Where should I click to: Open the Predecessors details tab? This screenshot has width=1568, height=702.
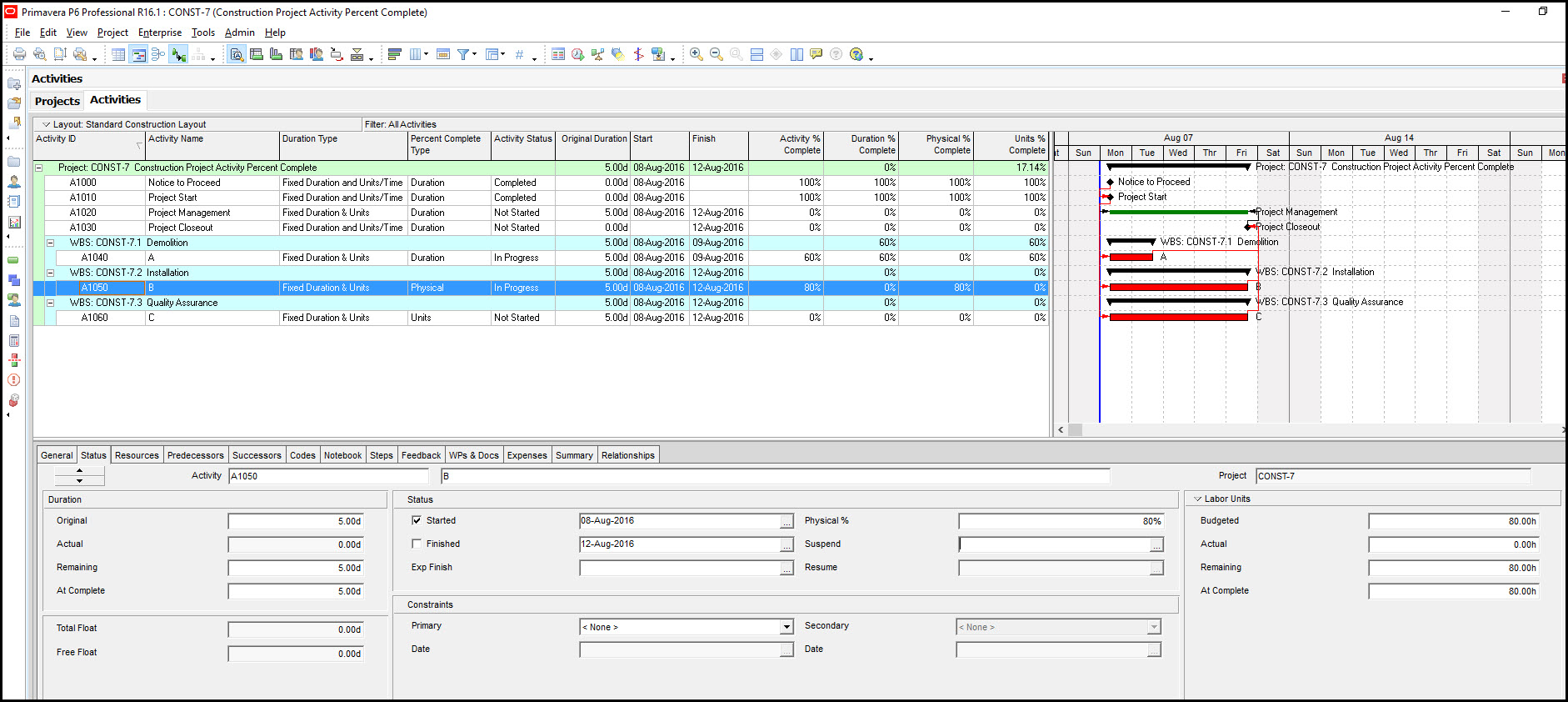(x=196, y=455)
